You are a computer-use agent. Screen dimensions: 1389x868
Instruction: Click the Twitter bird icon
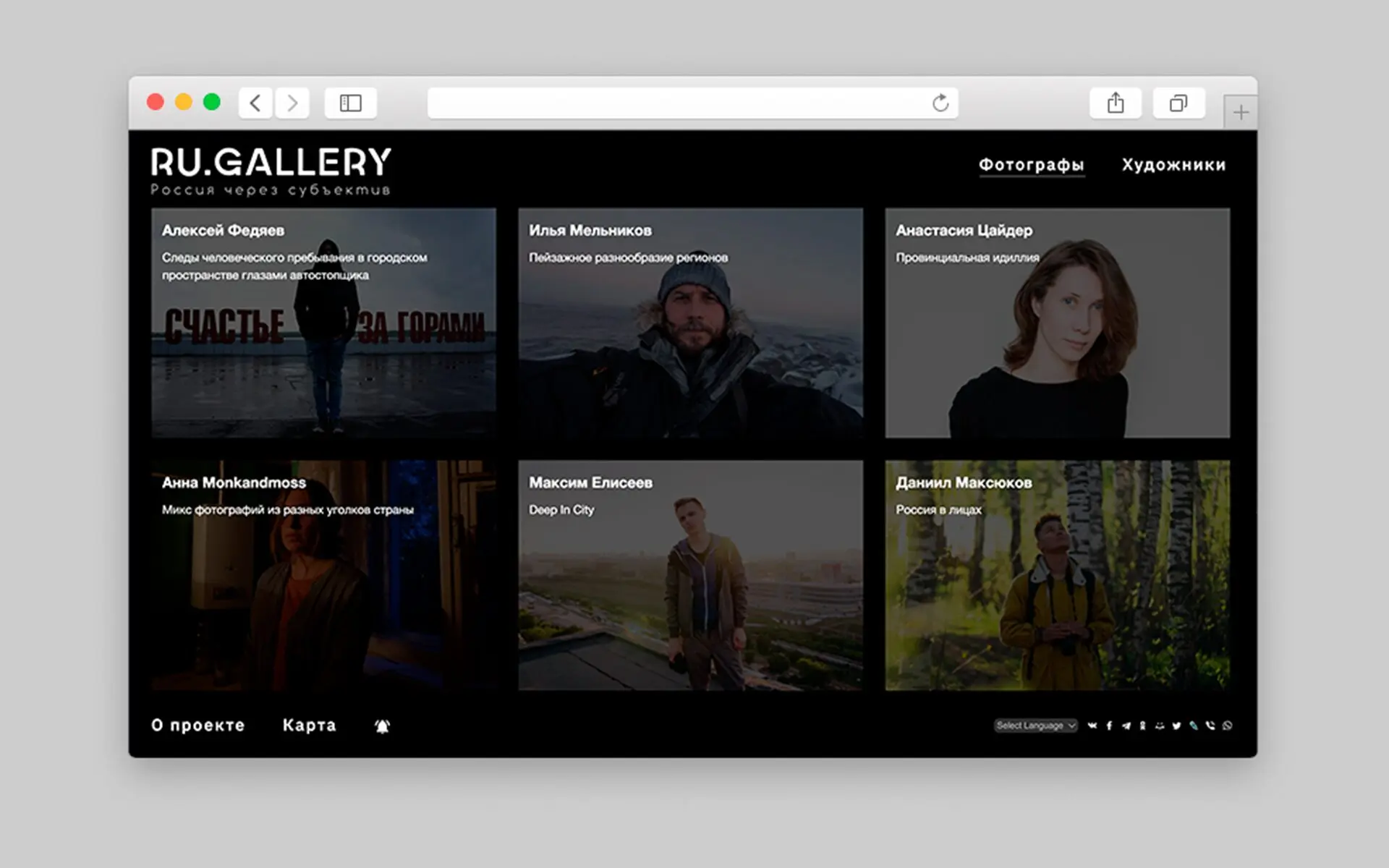click(x=1176, y=726)
